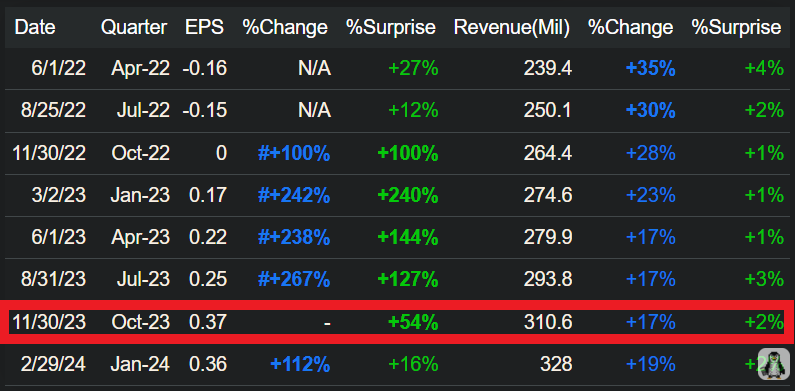The width and height of the screenshot is (795, 391).
Task: Click the Revenue(Mil) column header
Action: coord(512,27)
